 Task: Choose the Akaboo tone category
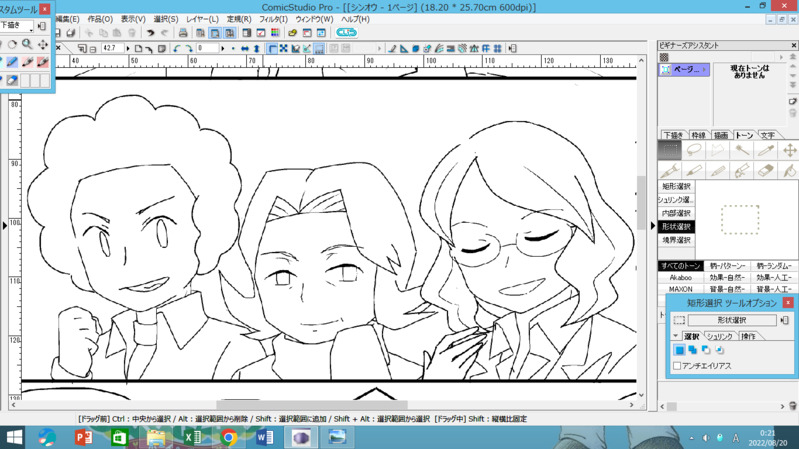click(x=681, y=278)
